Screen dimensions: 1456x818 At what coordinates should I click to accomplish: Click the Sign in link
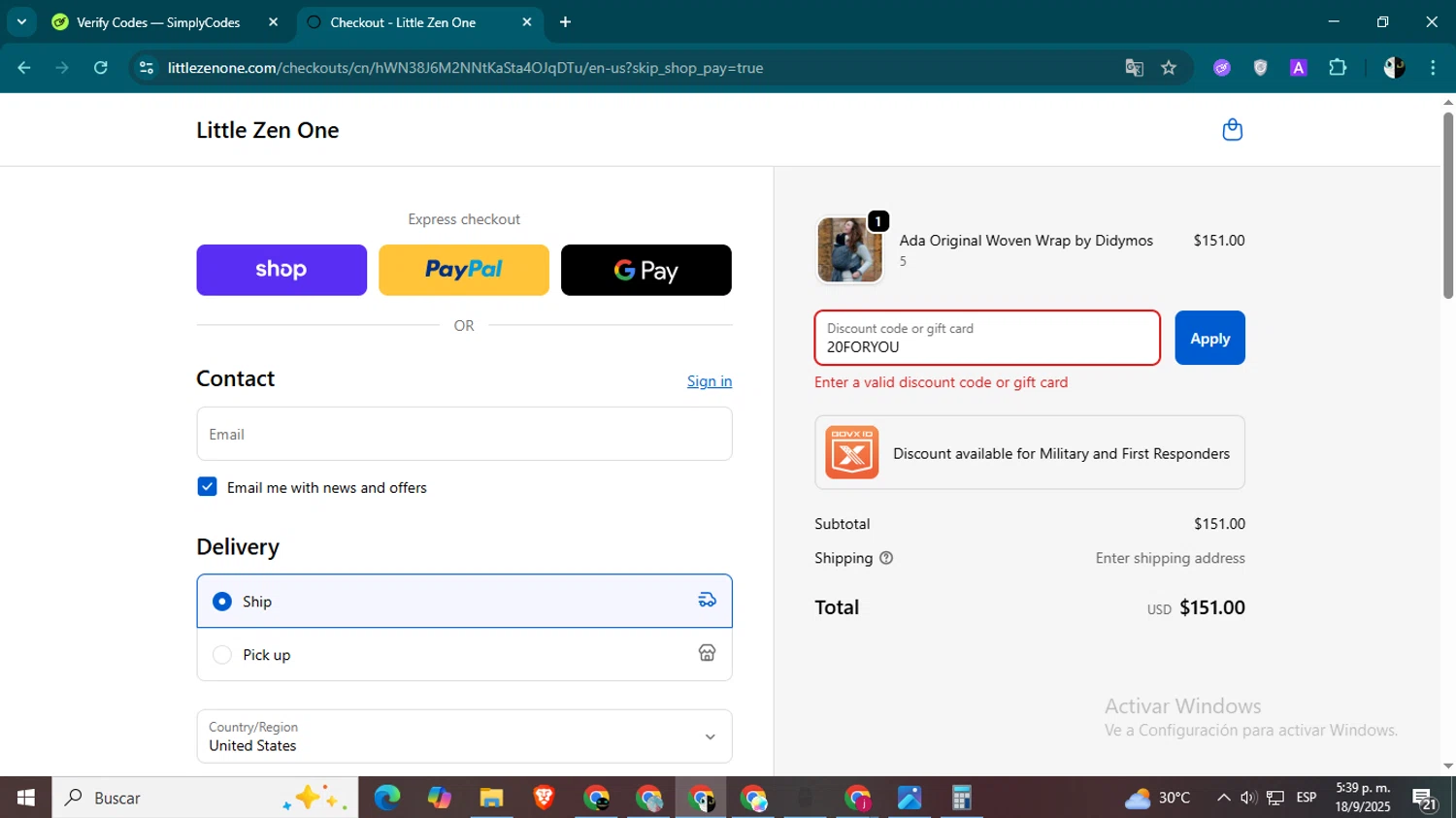710,381
